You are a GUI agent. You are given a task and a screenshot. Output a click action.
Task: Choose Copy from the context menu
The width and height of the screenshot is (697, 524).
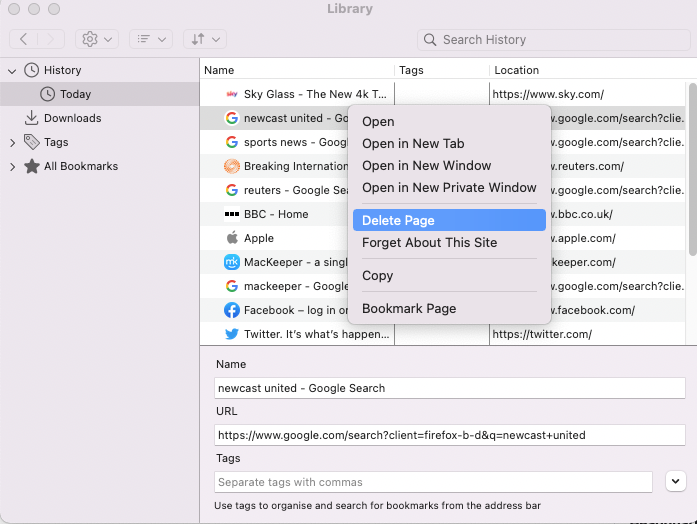(449, 276)
